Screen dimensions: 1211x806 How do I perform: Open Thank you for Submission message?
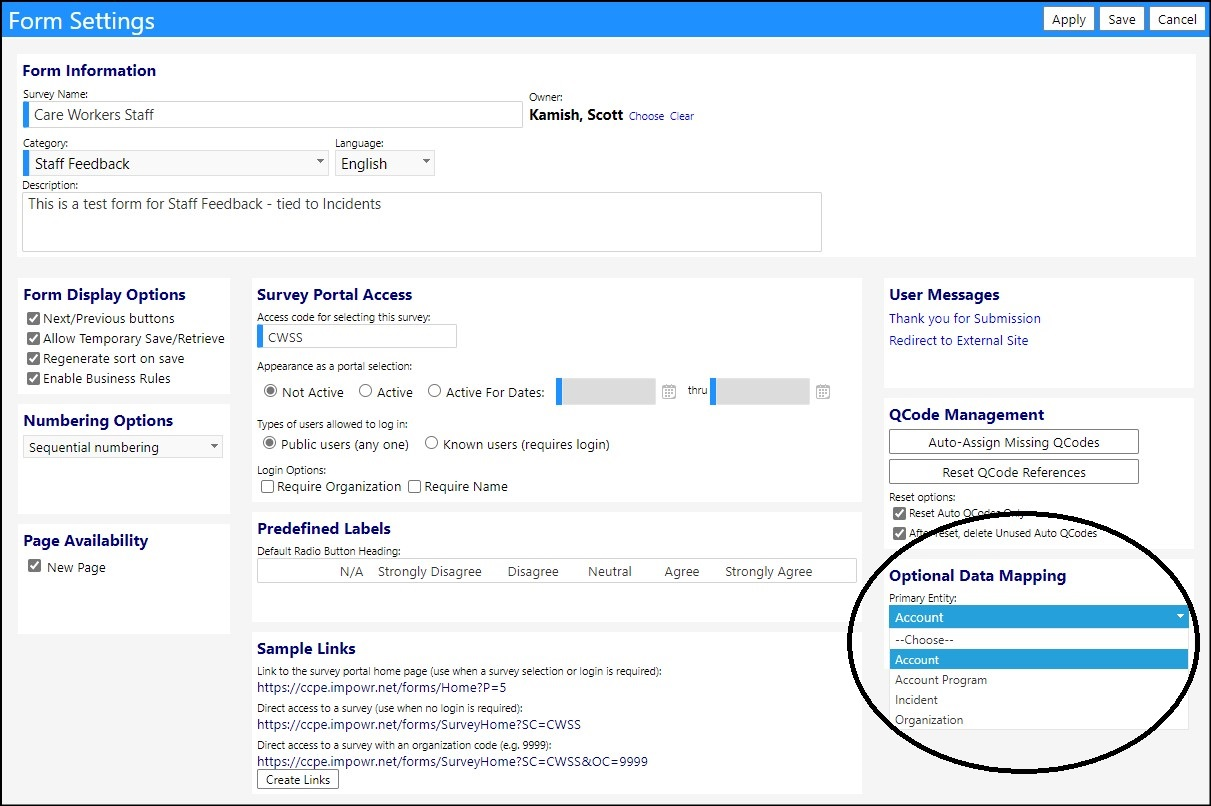tap(965, 318)
